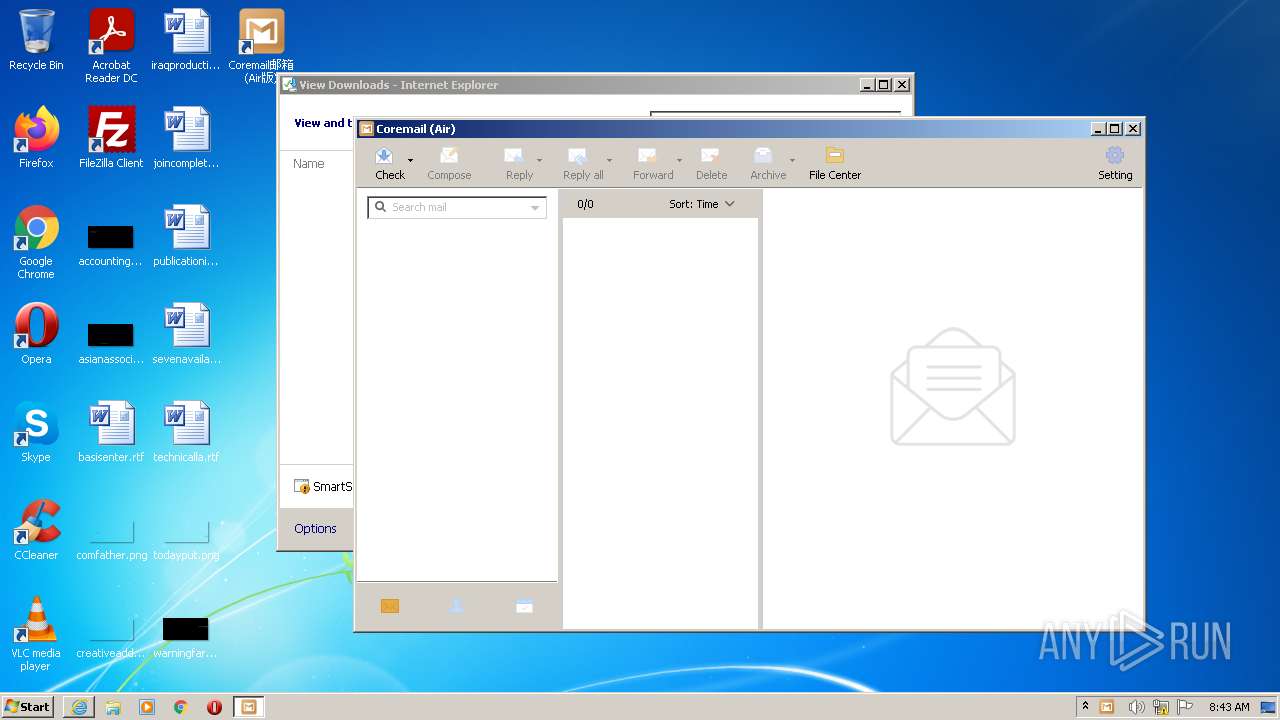Open Recycle Bin on the desktop
Screen dimensions: 1280x720
pos(36,41)
